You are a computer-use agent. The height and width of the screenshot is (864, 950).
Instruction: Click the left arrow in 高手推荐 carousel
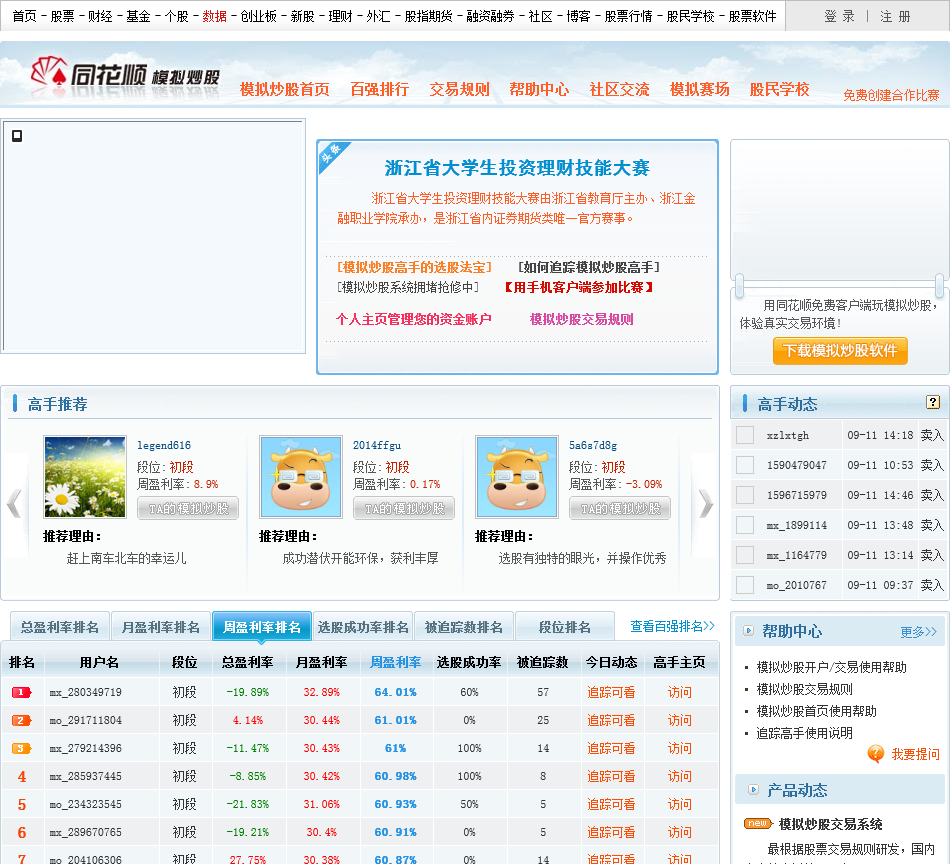click(x=14, y=503)
